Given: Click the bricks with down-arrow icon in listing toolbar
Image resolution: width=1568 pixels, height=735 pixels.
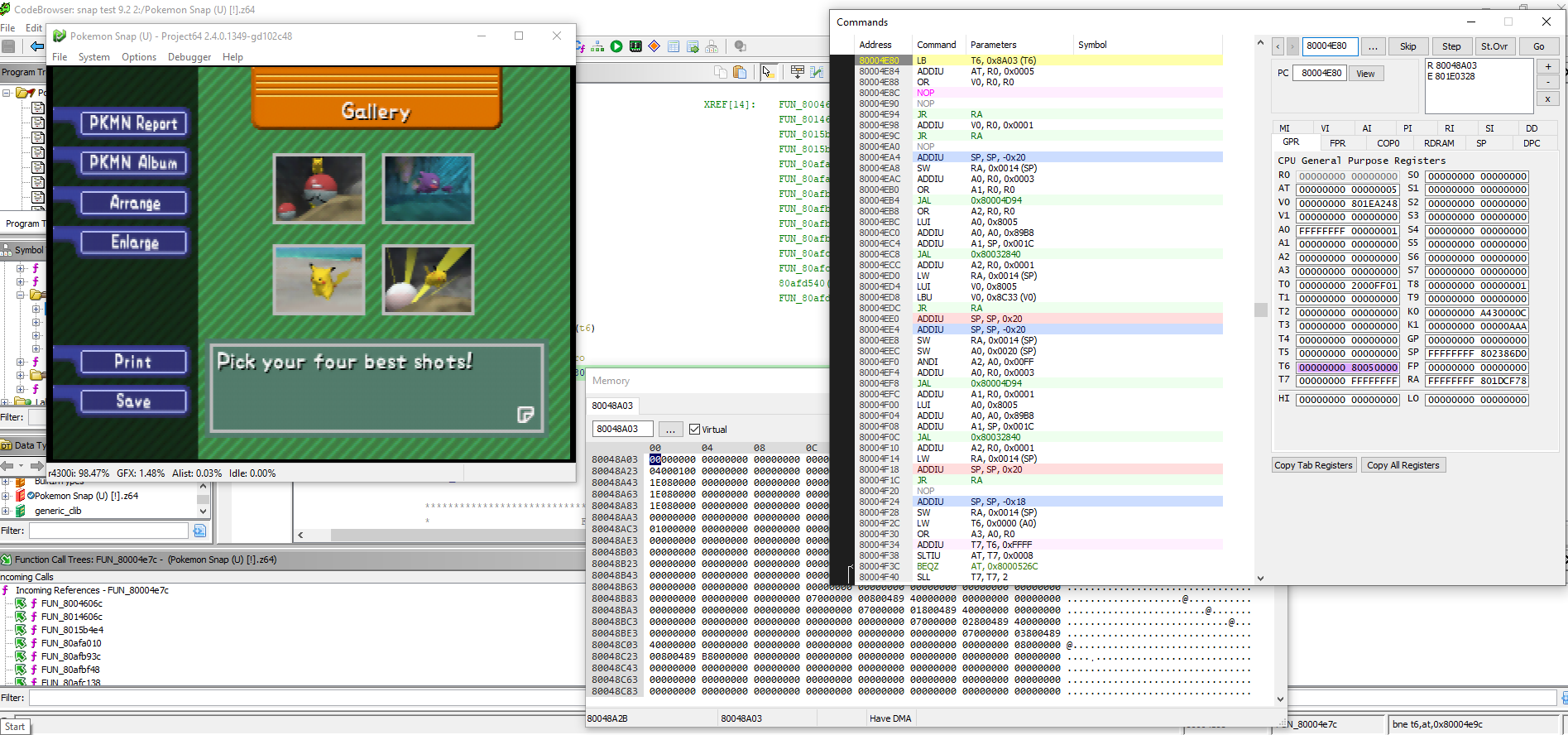Looking at the screenshot, I should coord(798,72).
